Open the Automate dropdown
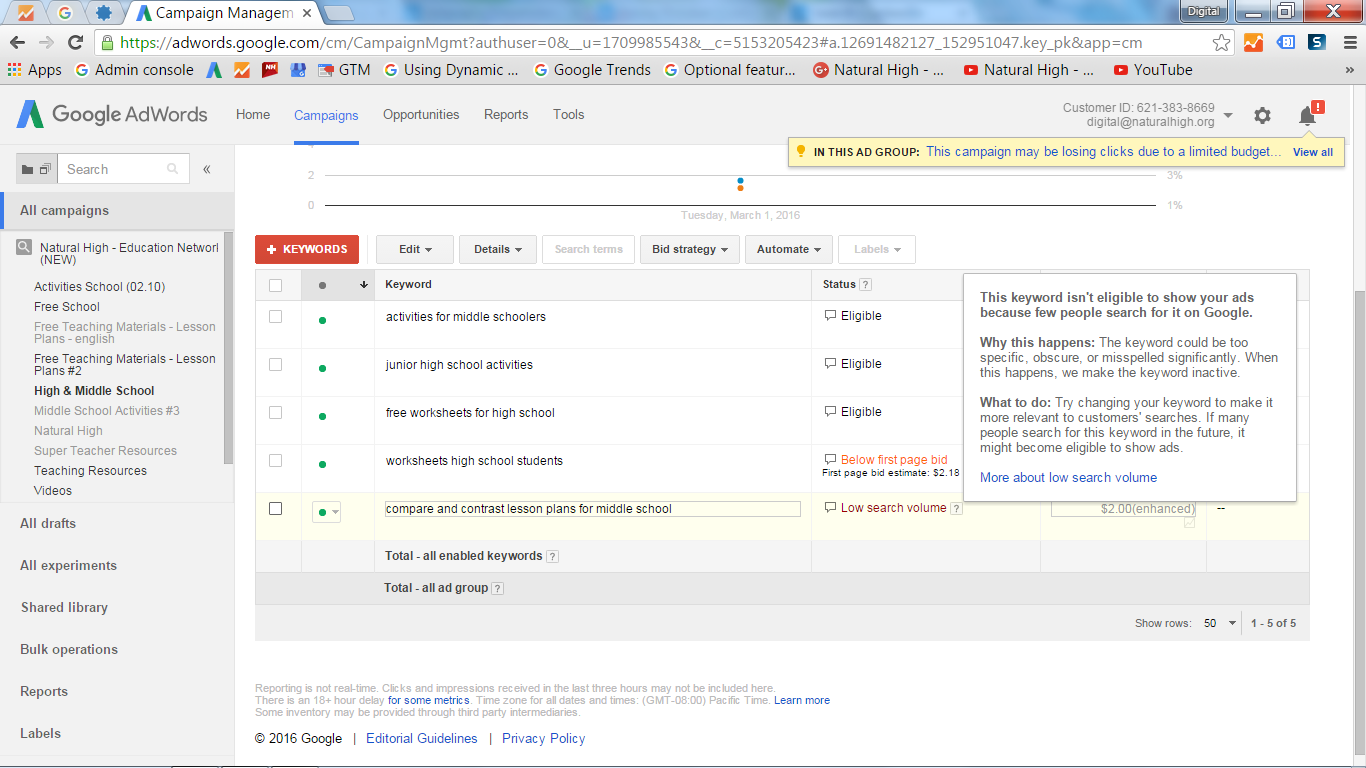The image size is (1366, 768). click(789, 249)
